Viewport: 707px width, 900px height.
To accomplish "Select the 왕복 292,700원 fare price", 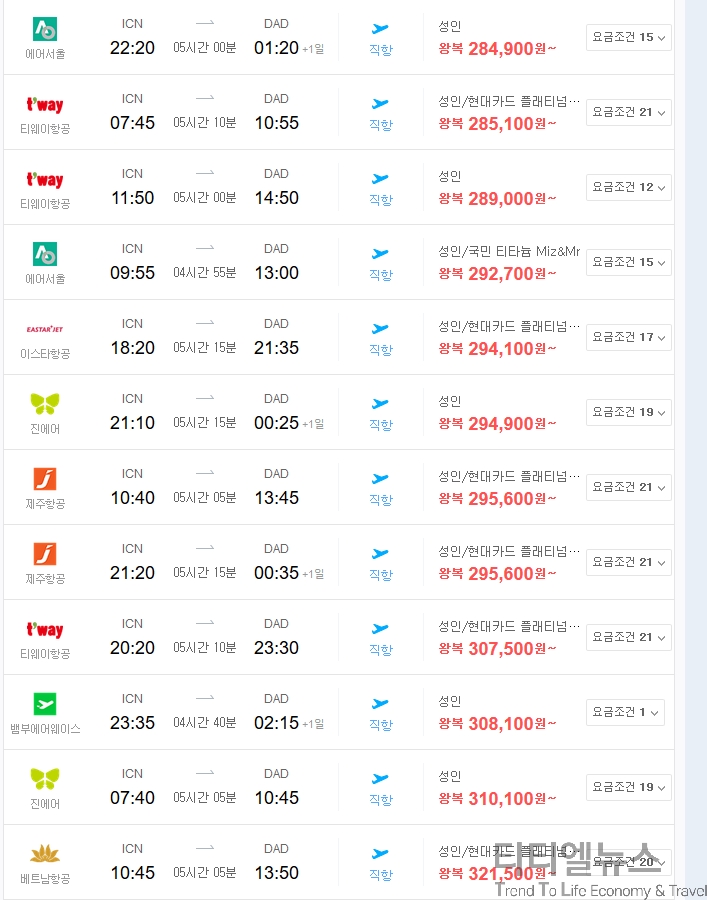I will point(498,274).
